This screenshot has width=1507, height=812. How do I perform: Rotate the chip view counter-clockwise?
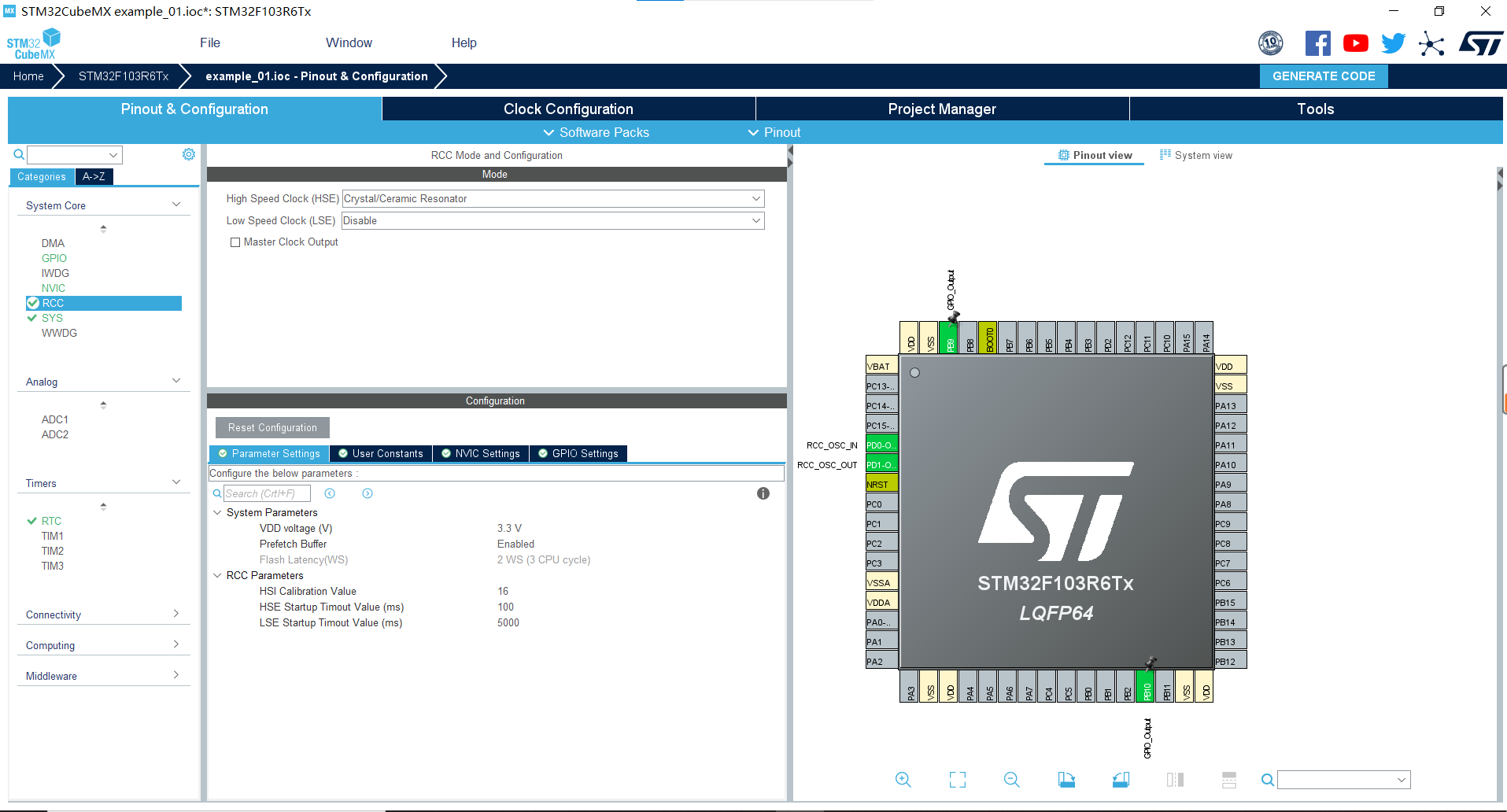1121,780
